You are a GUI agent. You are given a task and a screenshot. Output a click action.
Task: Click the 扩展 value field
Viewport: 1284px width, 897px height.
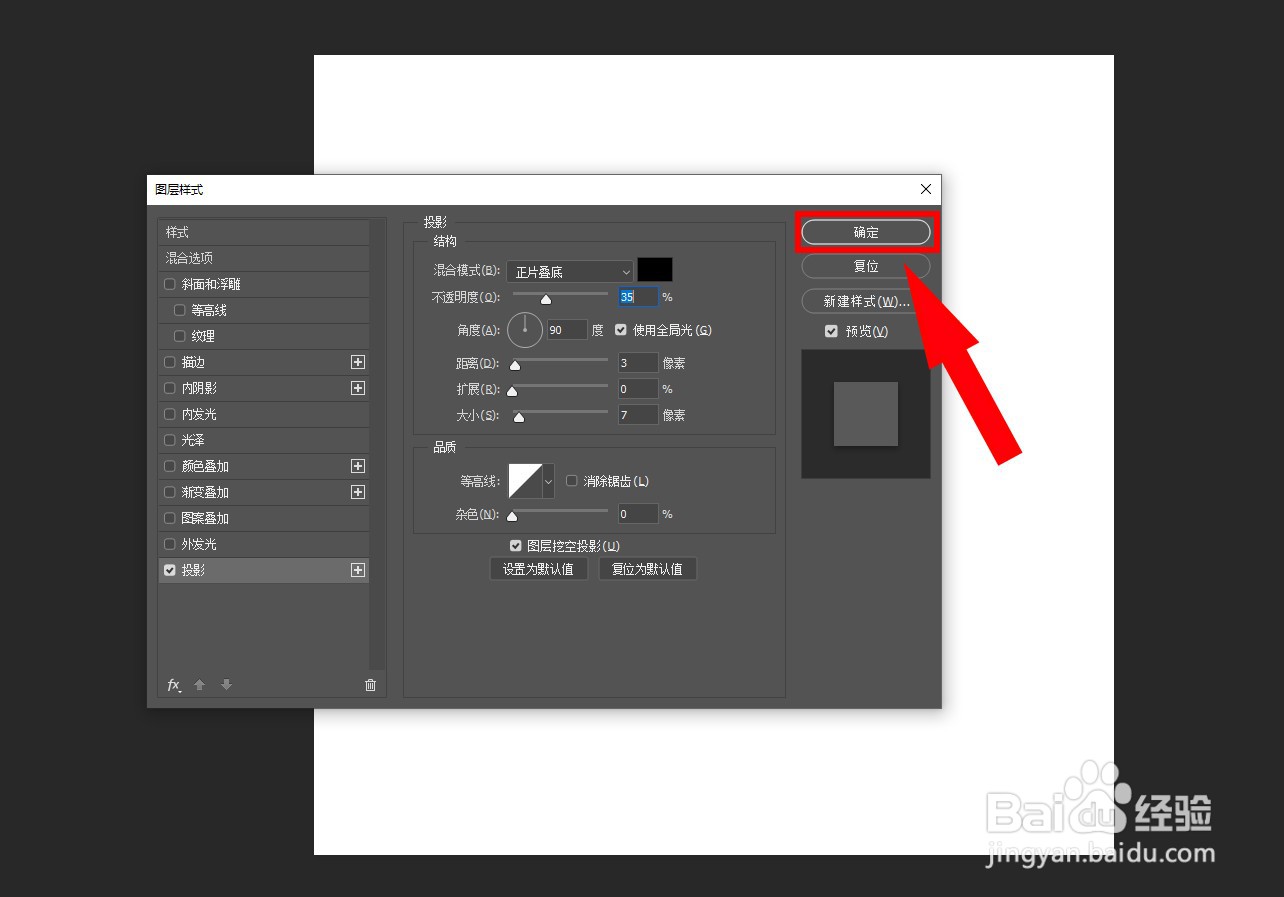(638, 389)
